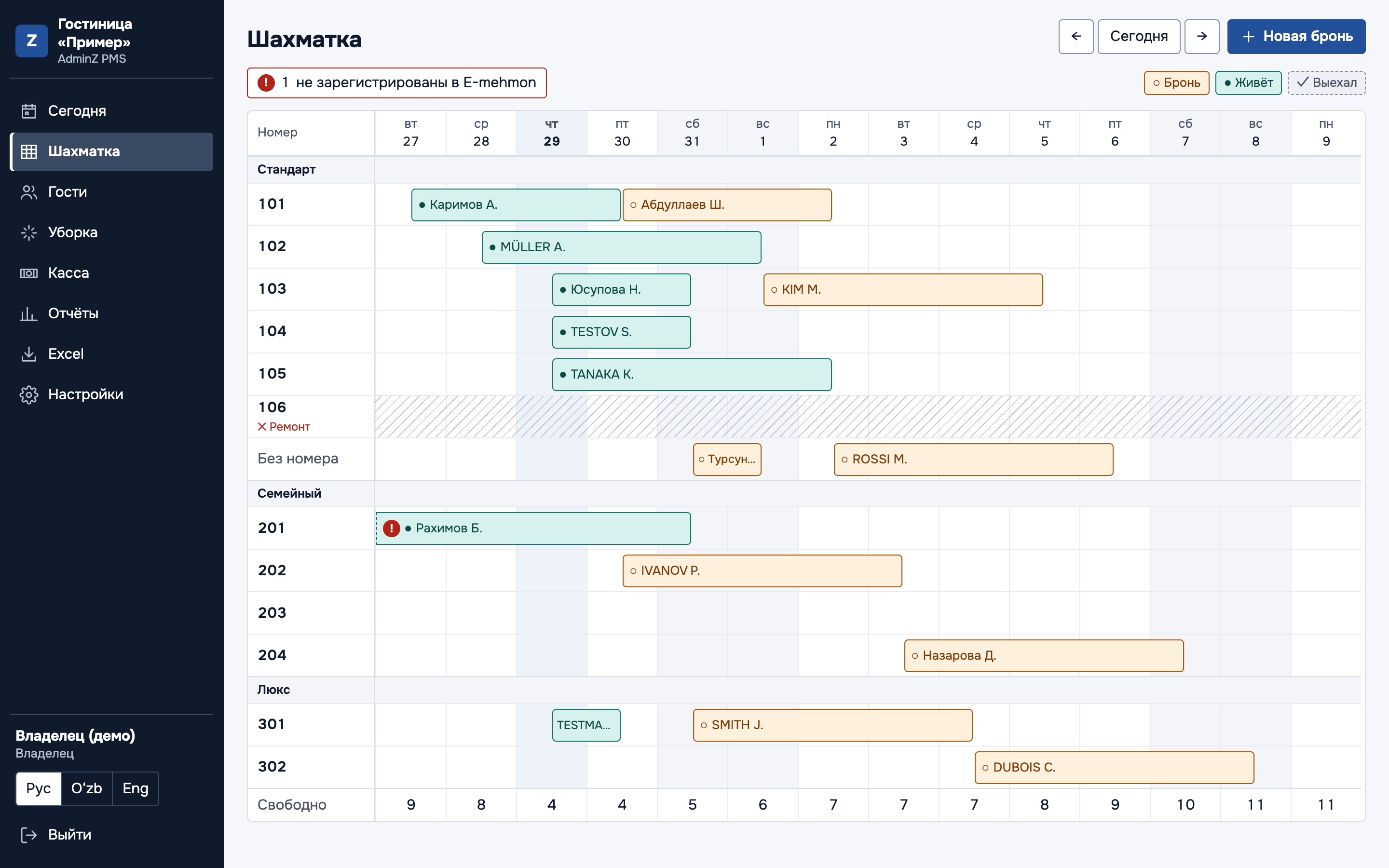Click the Excel download icon
Viewport: 1389px width, 868px height.
[29, 353]
